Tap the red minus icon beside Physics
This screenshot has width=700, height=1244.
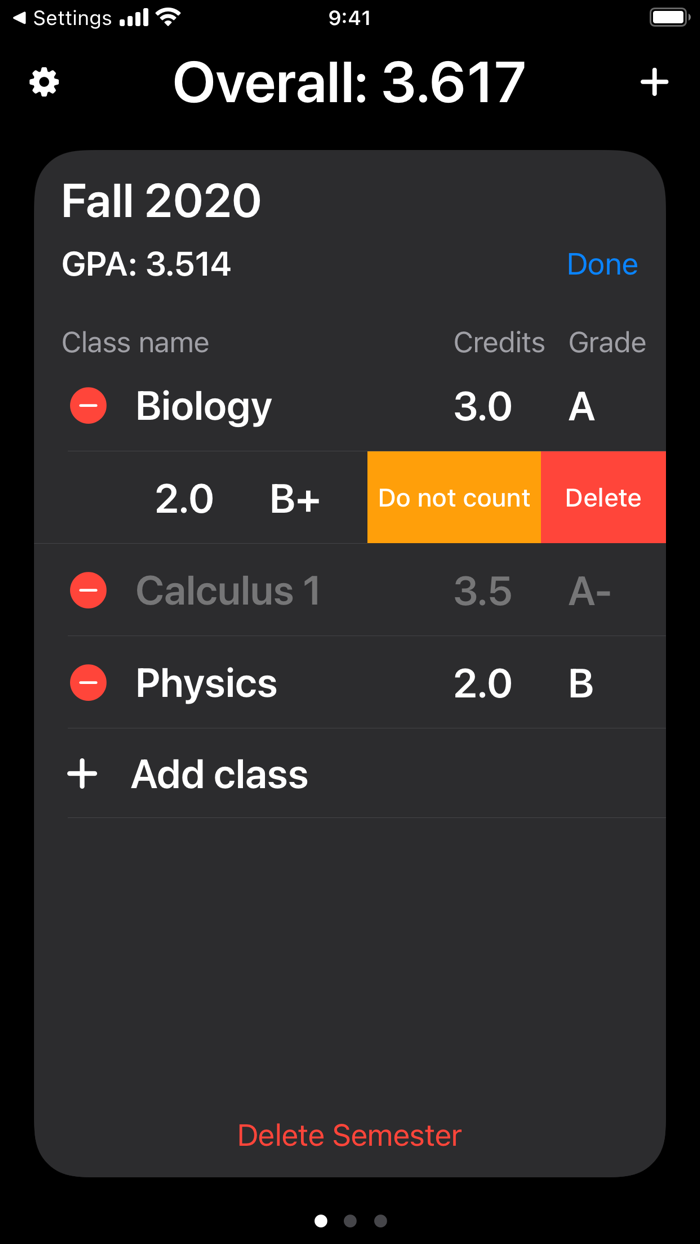tap(88, 683)
